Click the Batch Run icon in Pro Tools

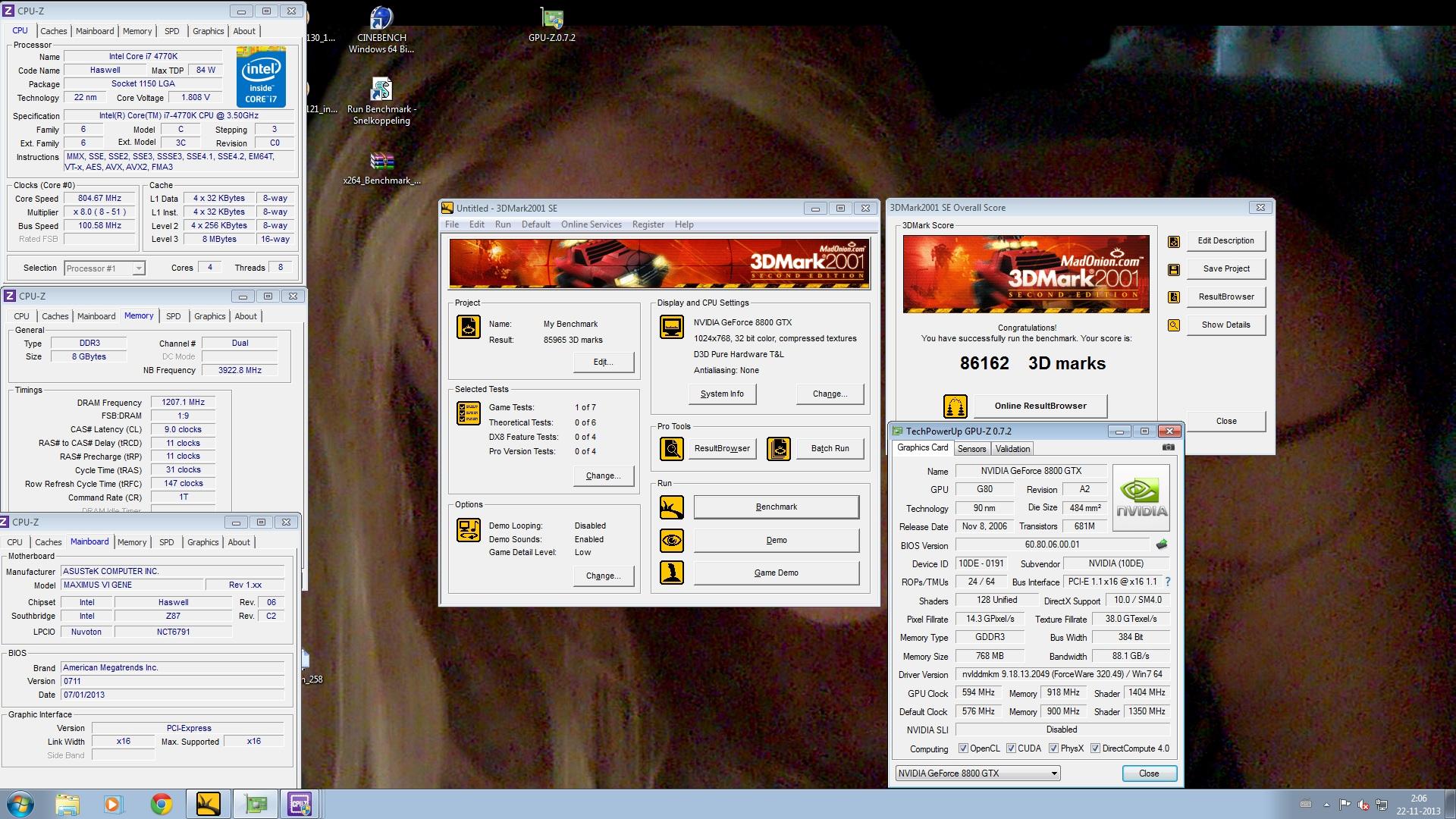point(779,449)
